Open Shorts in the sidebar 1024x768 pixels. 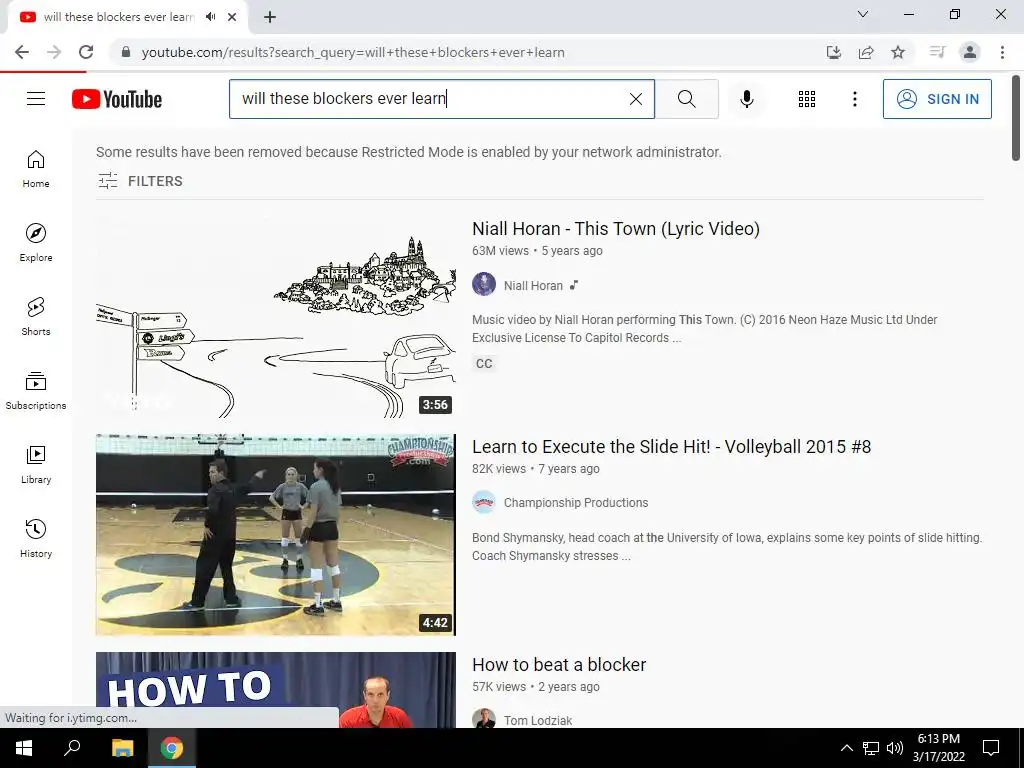(x=36, y=317)
